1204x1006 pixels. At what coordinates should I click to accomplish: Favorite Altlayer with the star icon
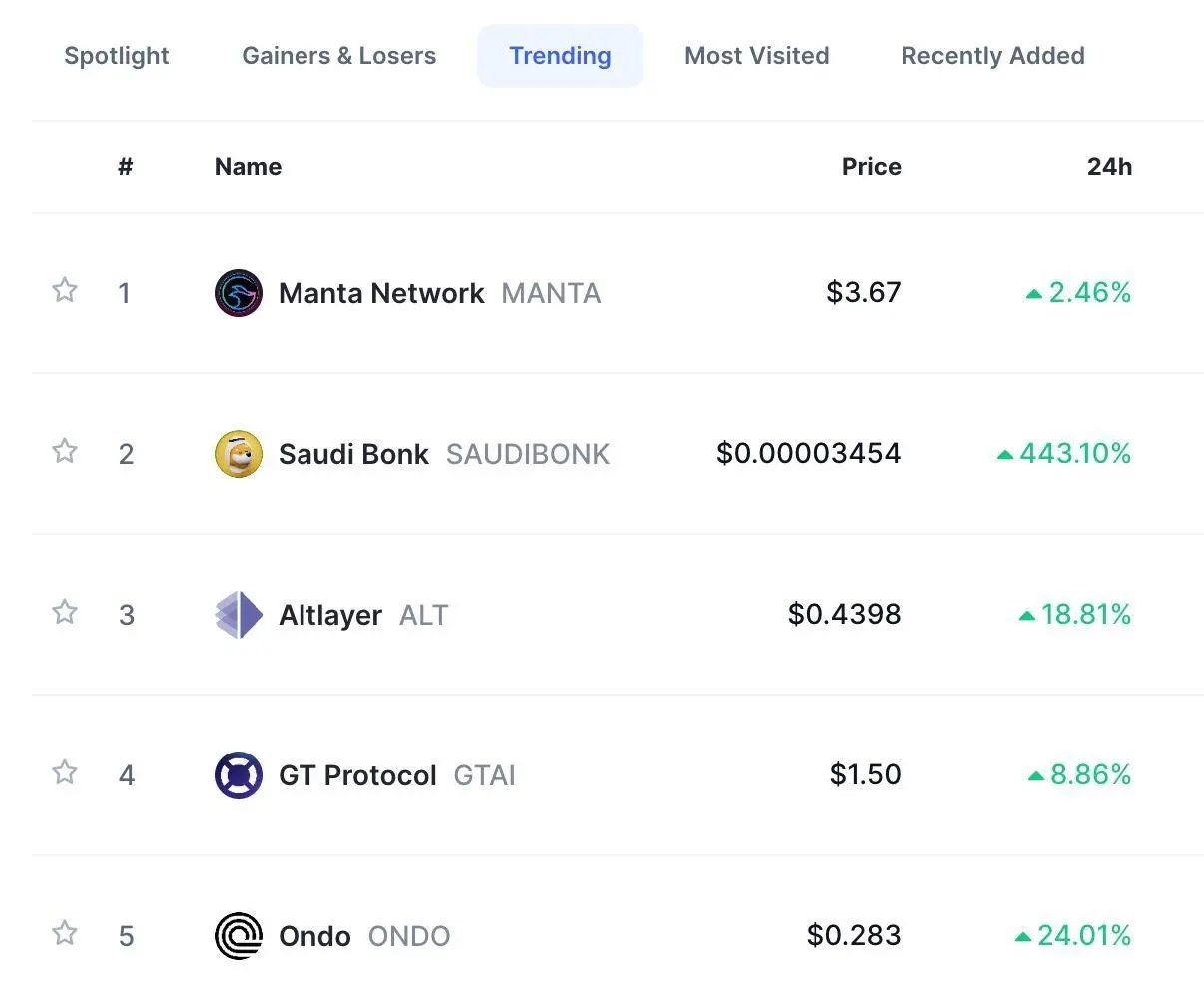click(65, 611)
